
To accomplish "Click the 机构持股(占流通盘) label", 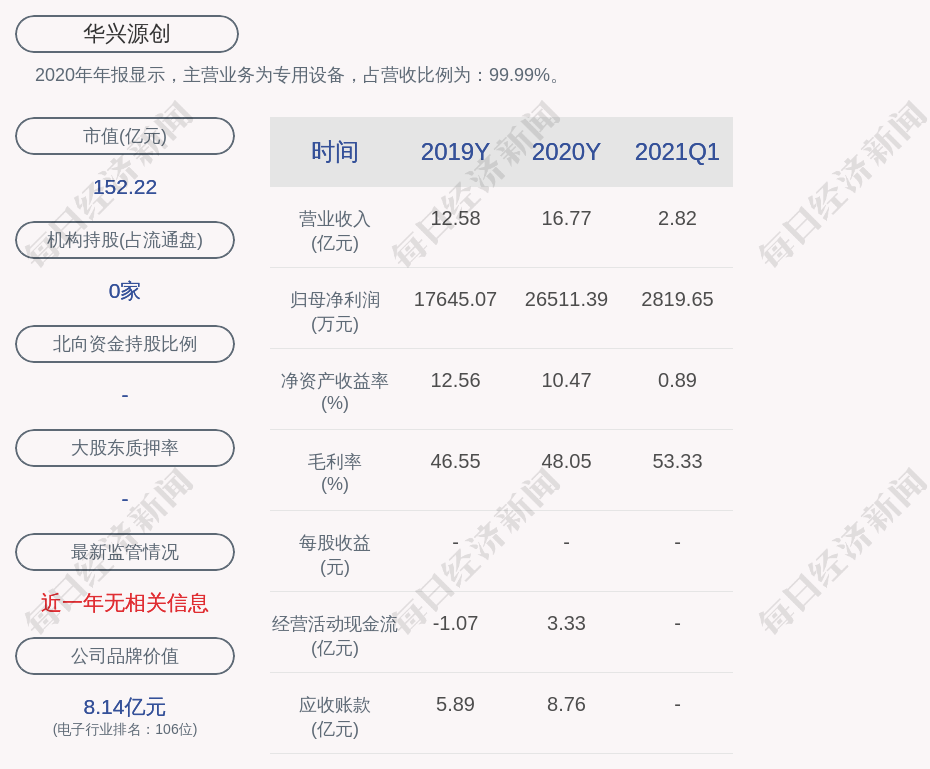I will (125, 240).
